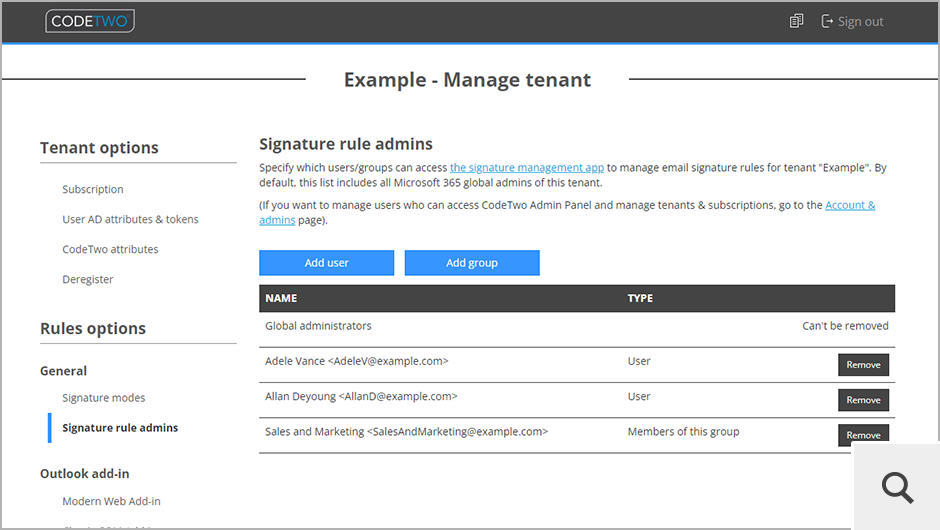The width and height of the screenshot is (940, 530).
Task: Click the Add group button
Action: [472, 263]
